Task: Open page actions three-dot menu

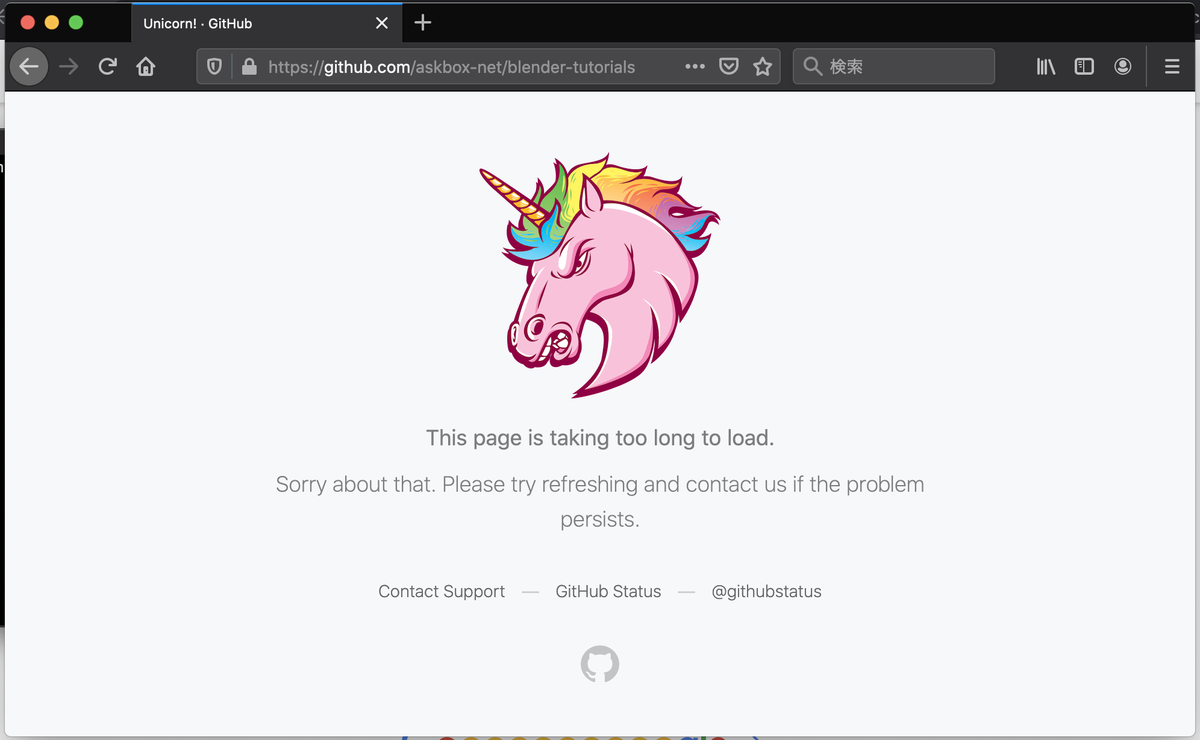Action: tap(695, 67)
